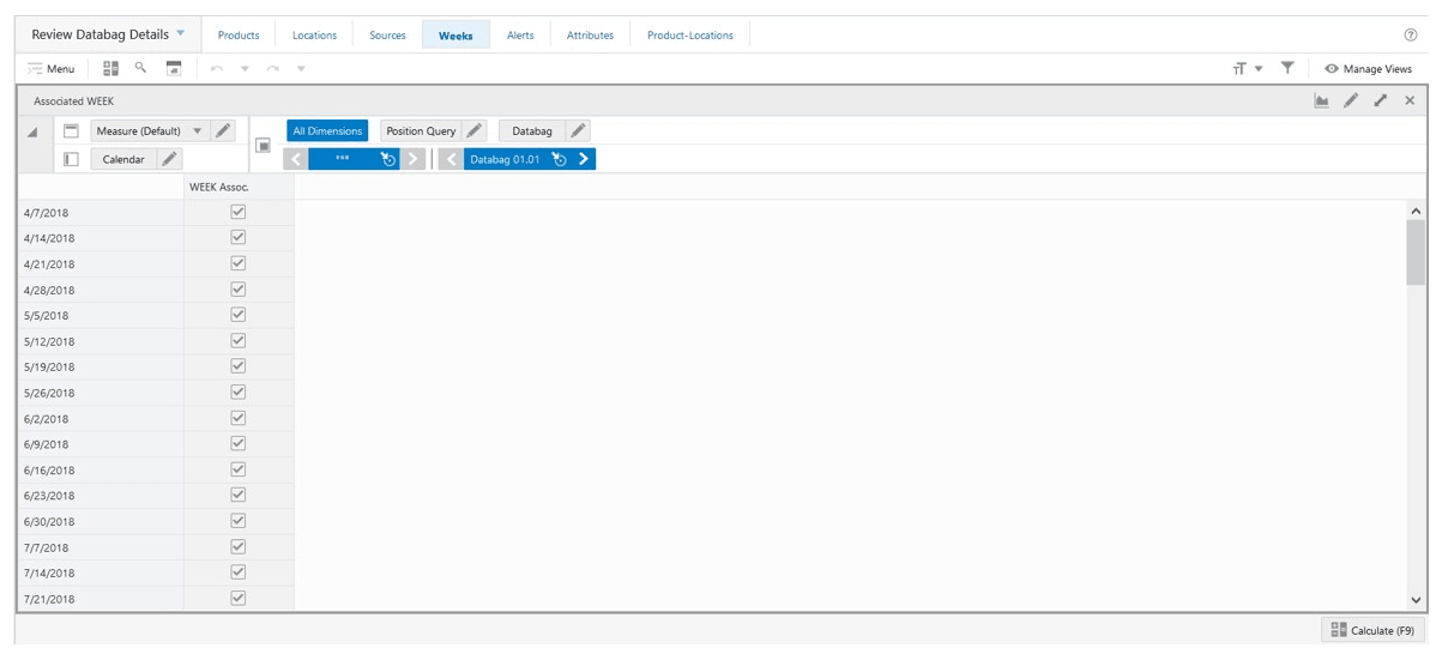Click the Calendar dimension tile
The width and height of the screenshot is (1440, 655).
[124, 159]
